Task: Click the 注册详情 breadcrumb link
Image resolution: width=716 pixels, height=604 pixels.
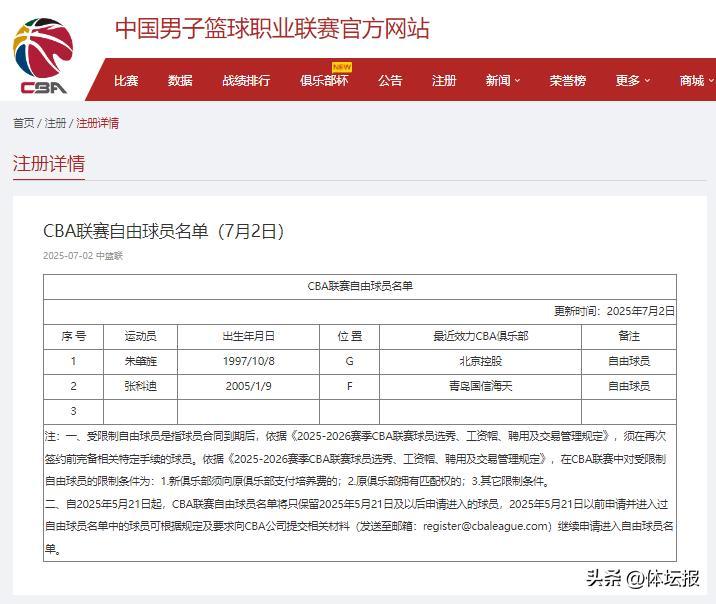Action: (98, 123)
